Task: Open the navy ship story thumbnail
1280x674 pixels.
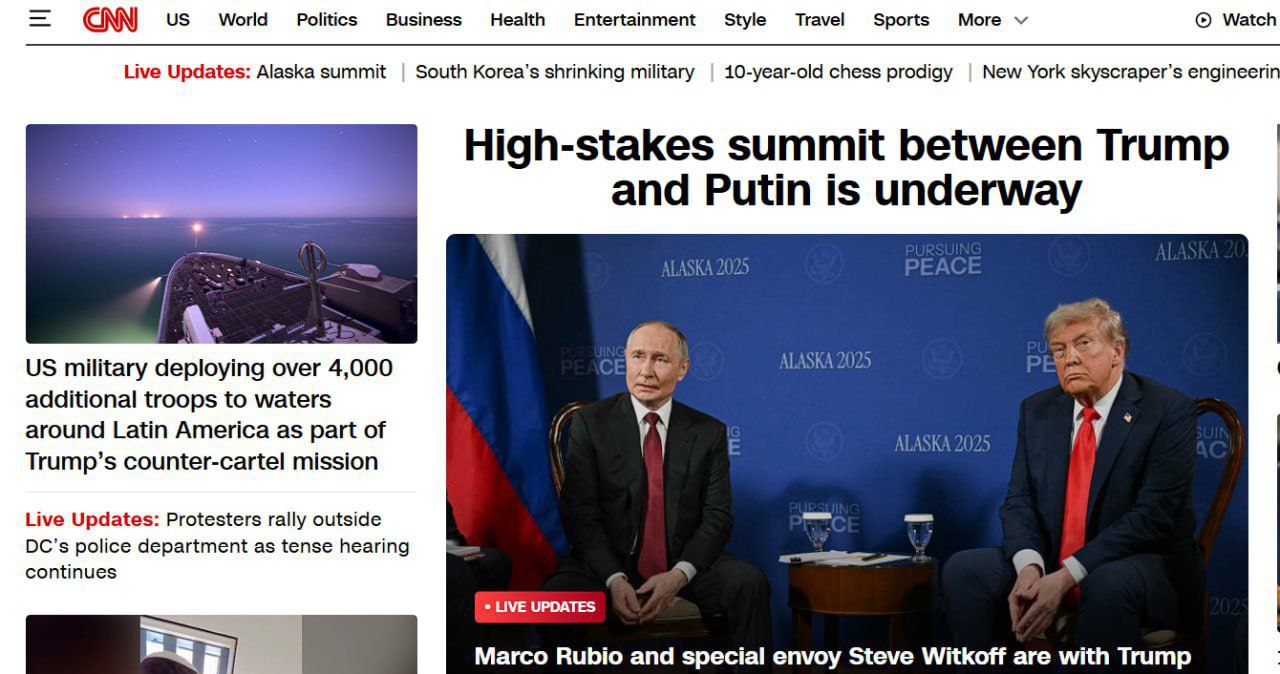Action: (x=221, y=234)
